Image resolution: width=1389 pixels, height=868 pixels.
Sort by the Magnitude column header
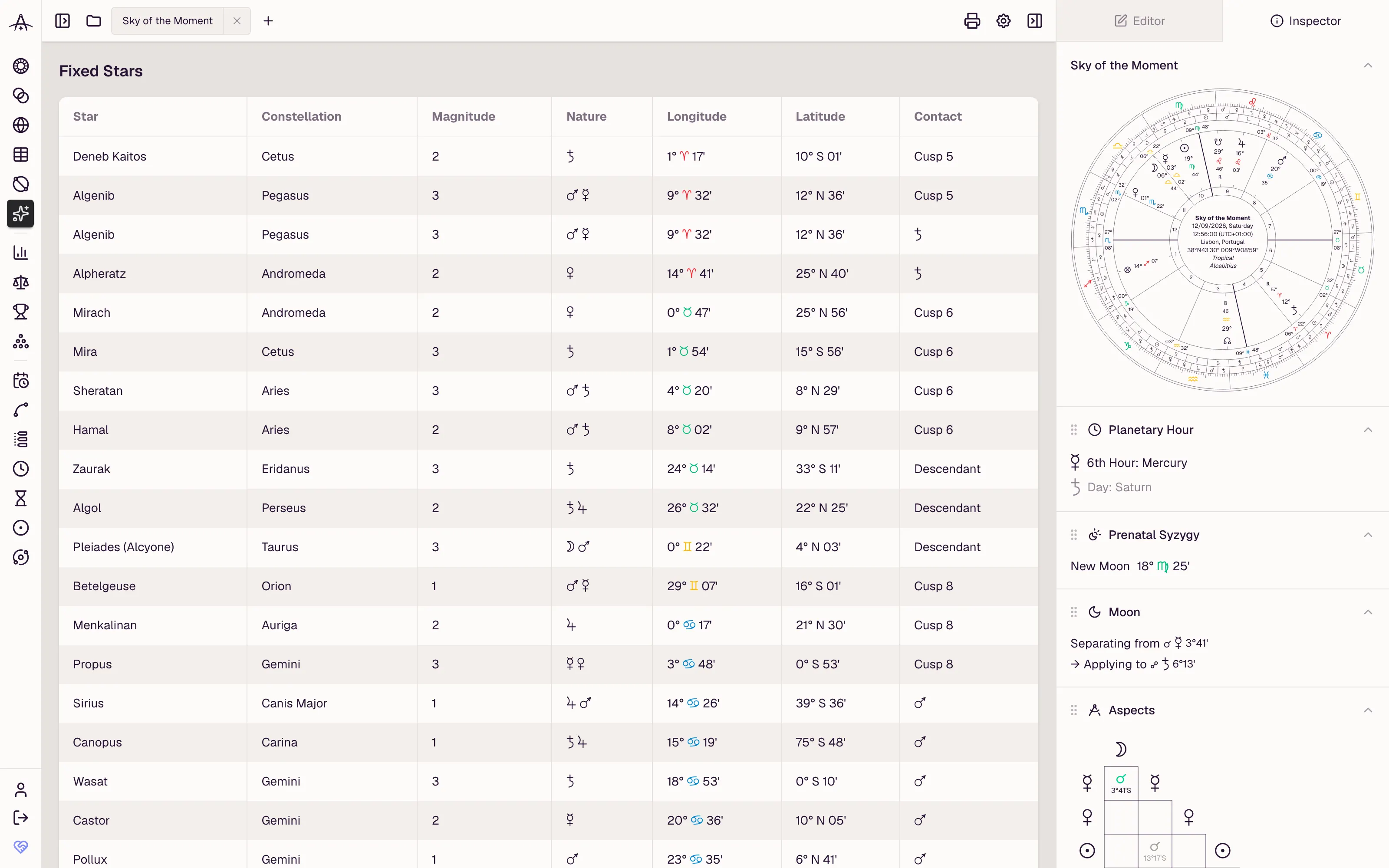(x=463, y=117)
